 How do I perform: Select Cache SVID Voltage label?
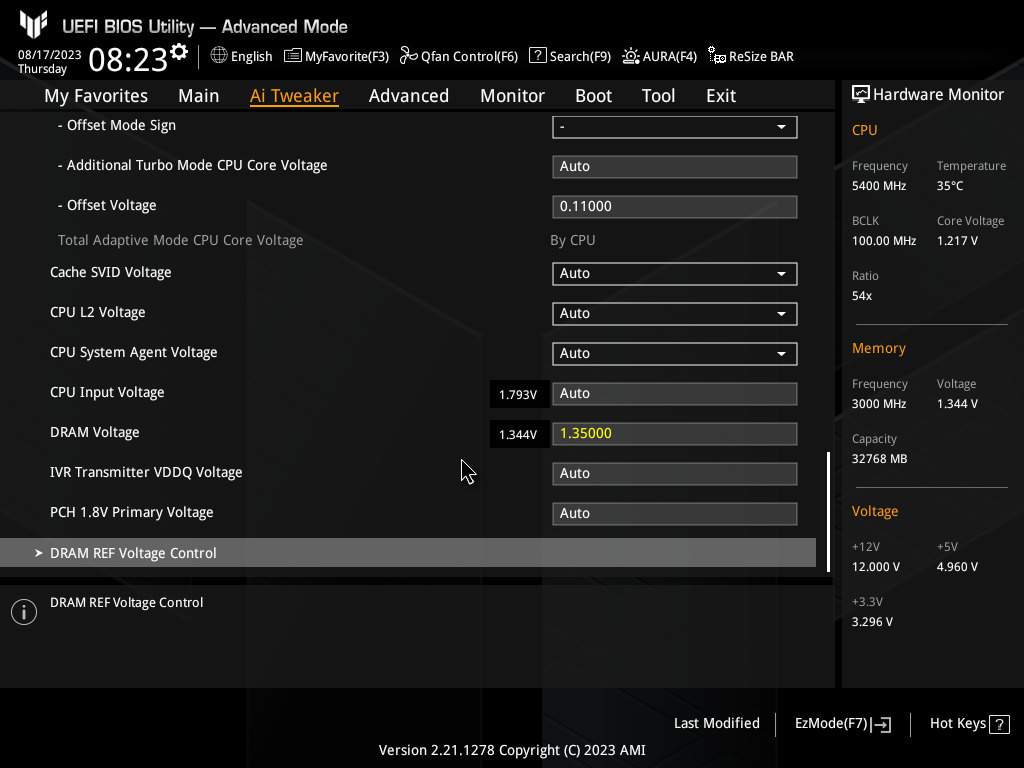click(x=110, y=272)
